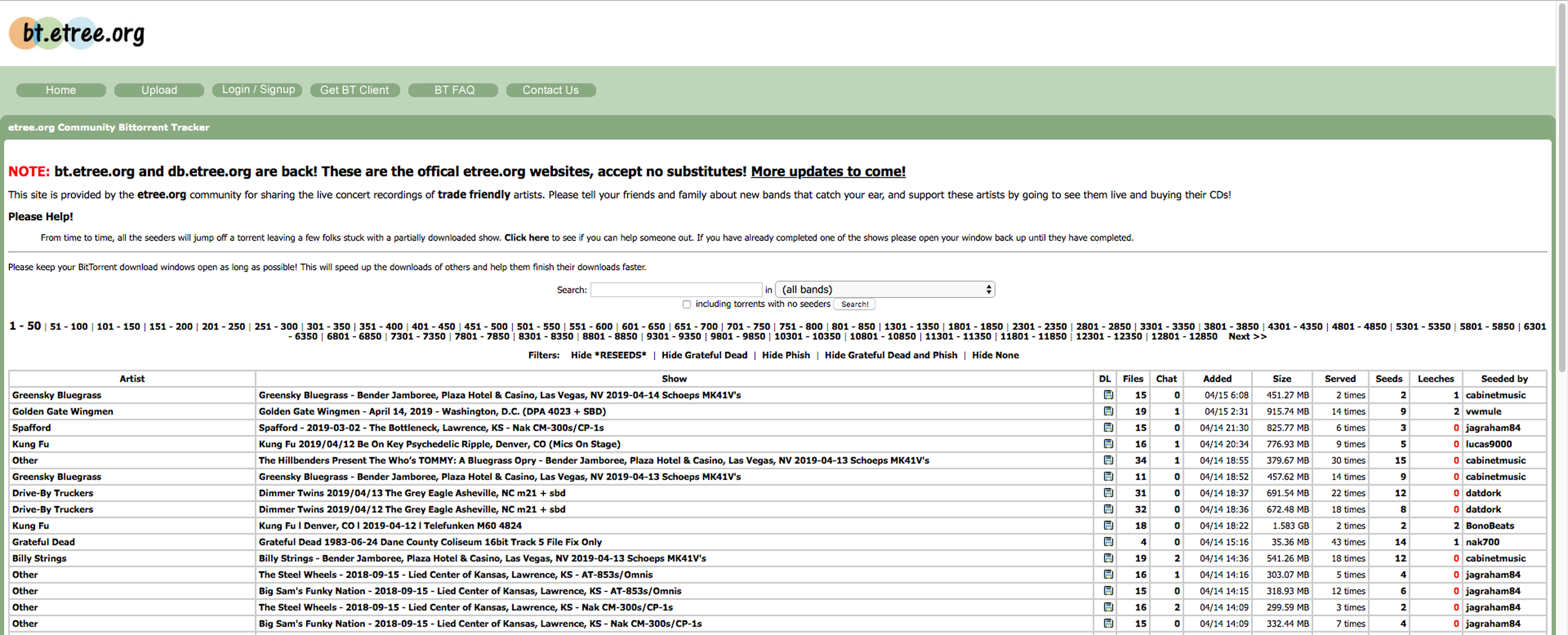Click the Size column header

[x=1281, y=378]
